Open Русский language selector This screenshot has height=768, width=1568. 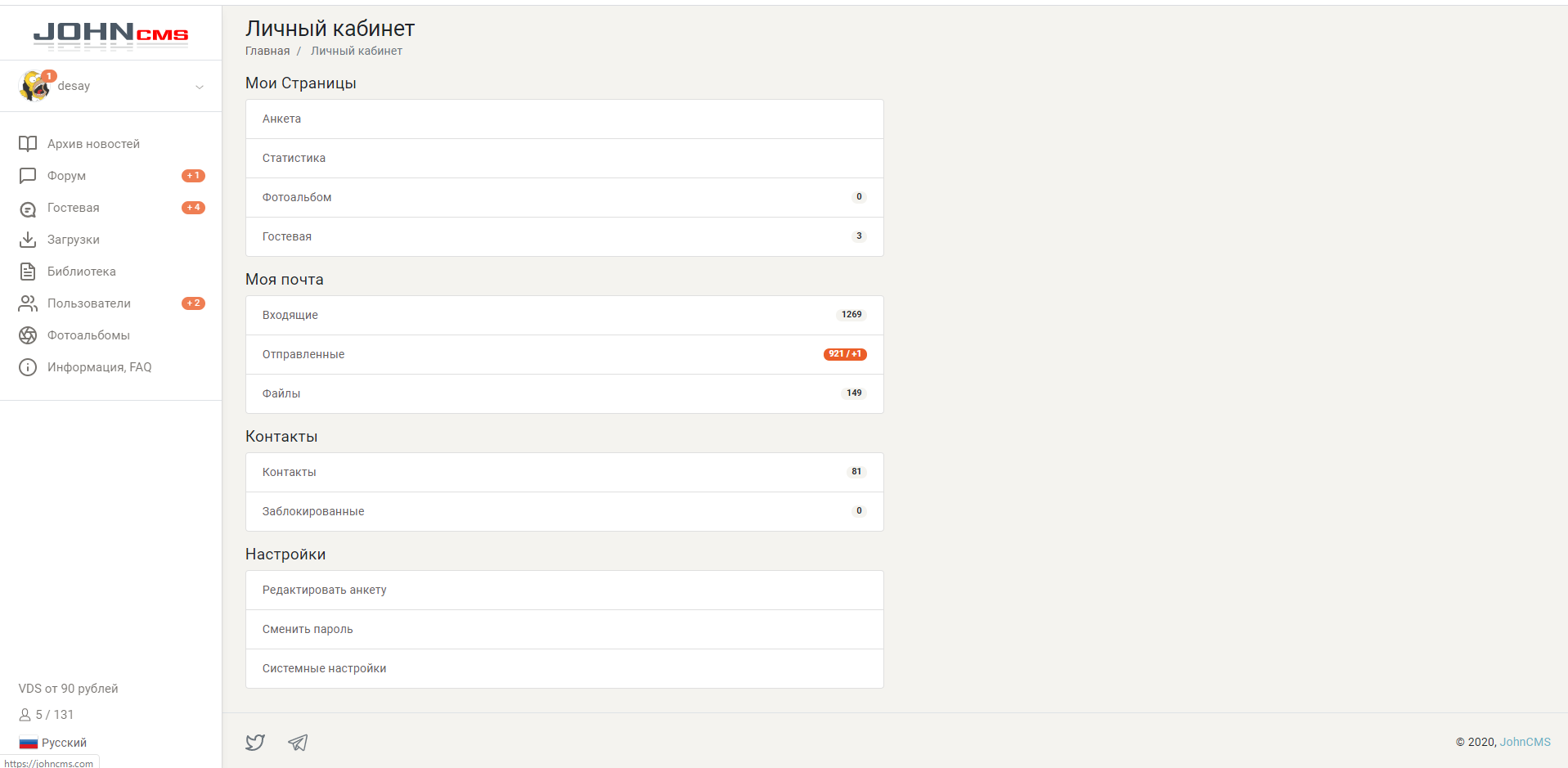pos(54,743)
